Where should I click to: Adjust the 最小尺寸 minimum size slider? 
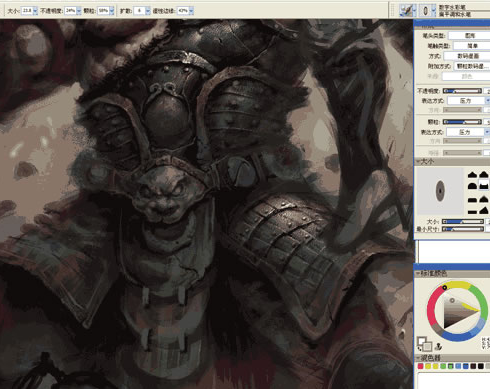(x=463, y=229)
